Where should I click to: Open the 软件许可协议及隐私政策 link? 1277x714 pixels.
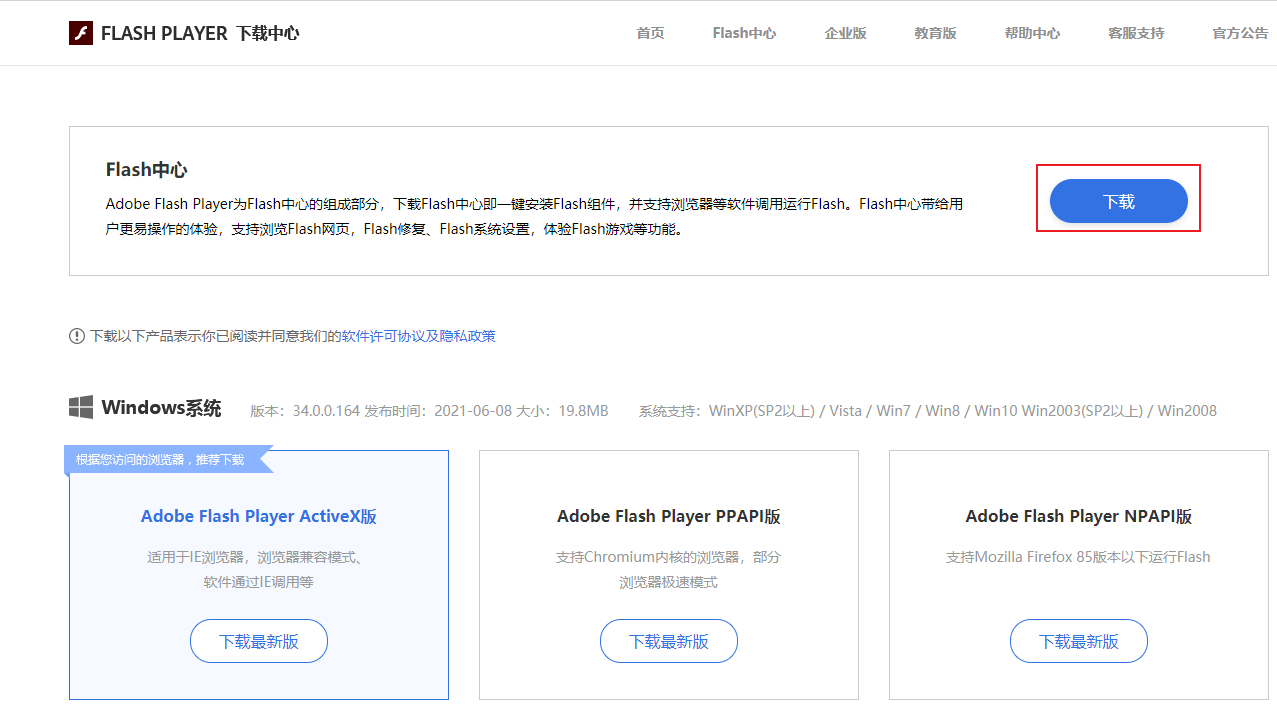pyautogui.click(x=419, y=336)
